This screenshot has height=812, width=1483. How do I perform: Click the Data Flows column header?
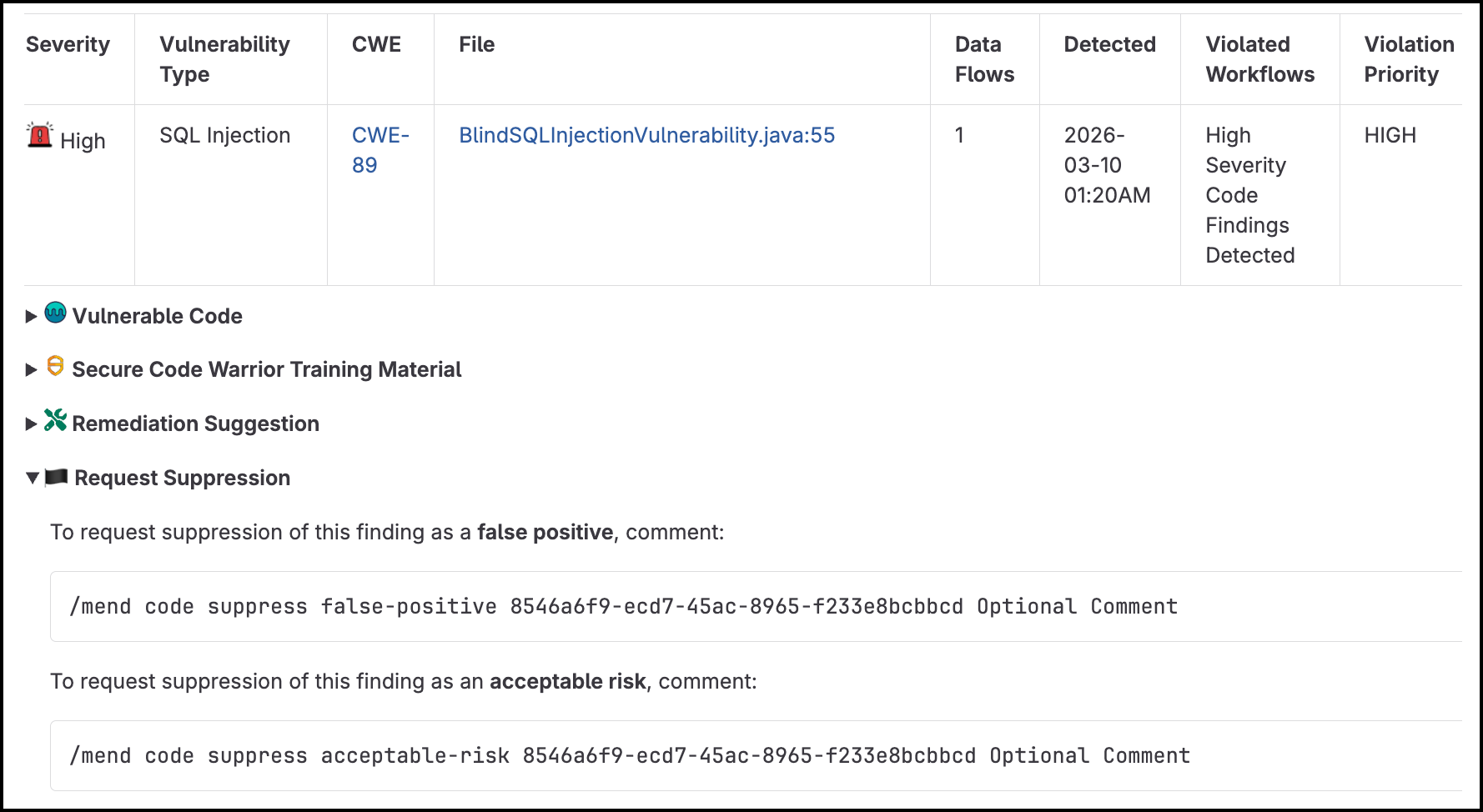[x=984, y=59]
